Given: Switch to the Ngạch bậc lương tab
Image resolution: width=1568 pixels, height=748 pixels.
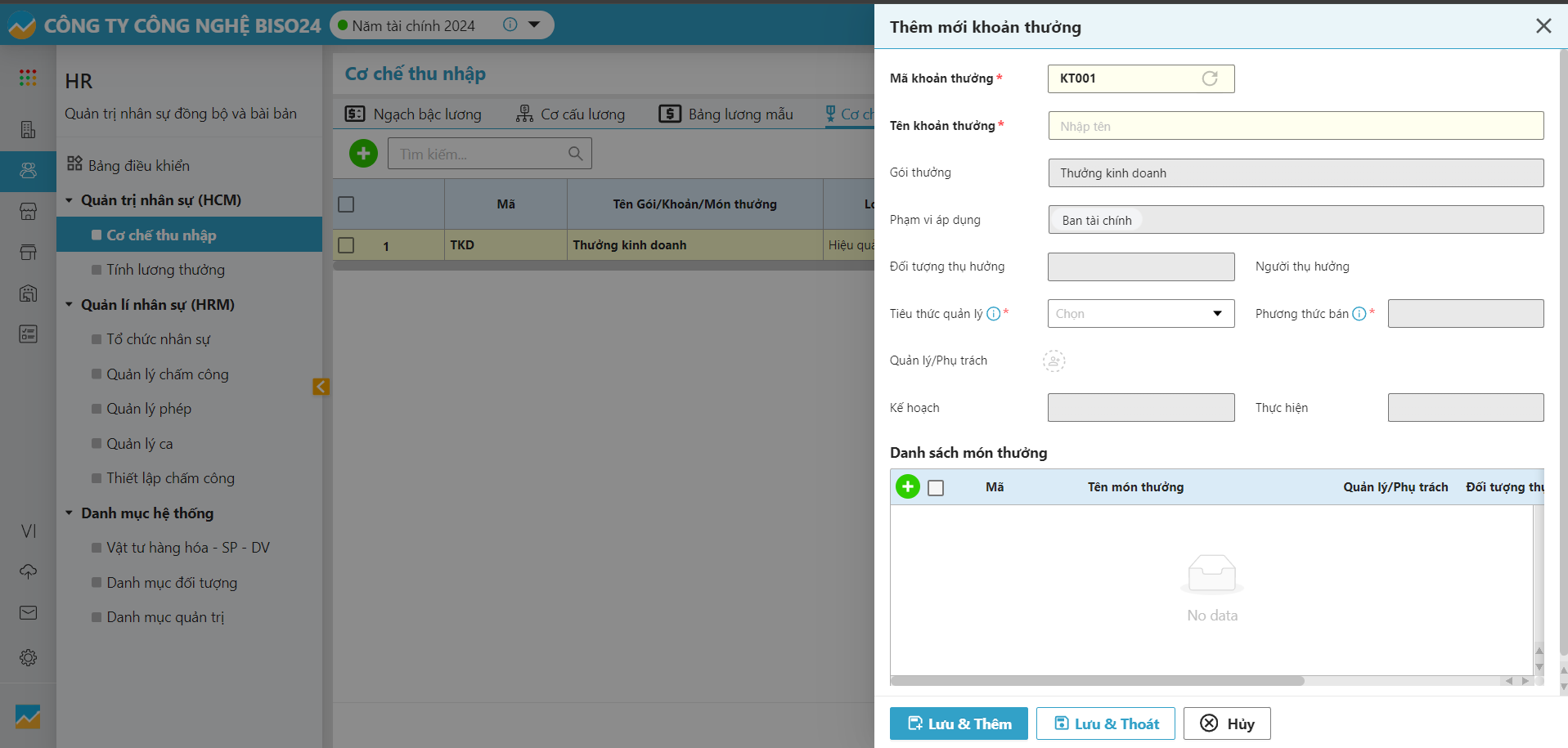Looking at the screenshot, I should [414, 114].
